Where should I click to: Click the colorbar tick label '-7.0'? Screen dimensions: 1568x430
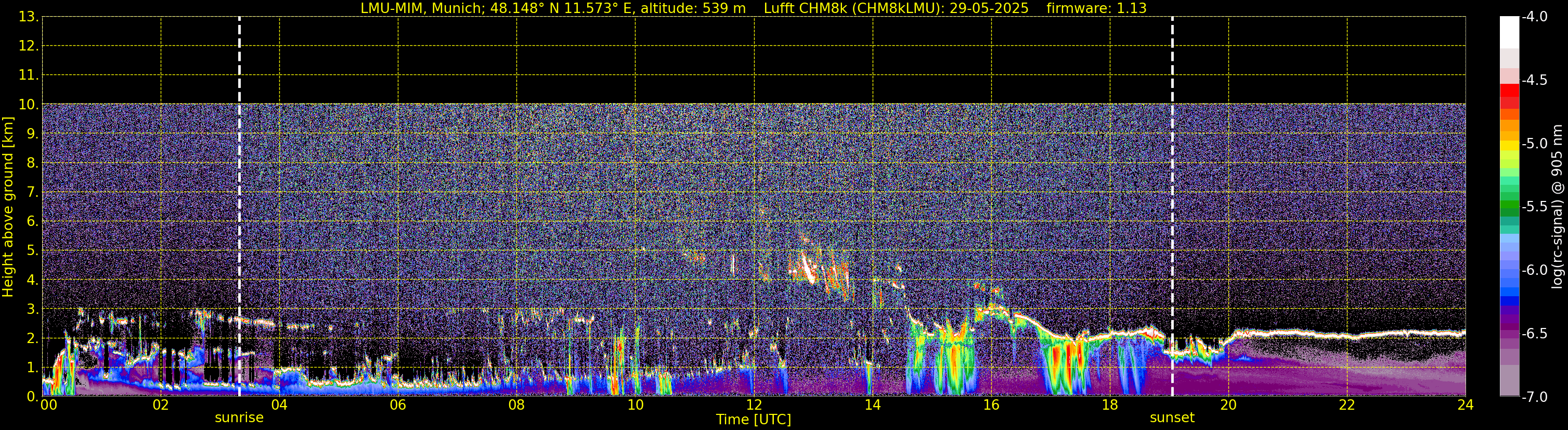tap(1534, 397)
